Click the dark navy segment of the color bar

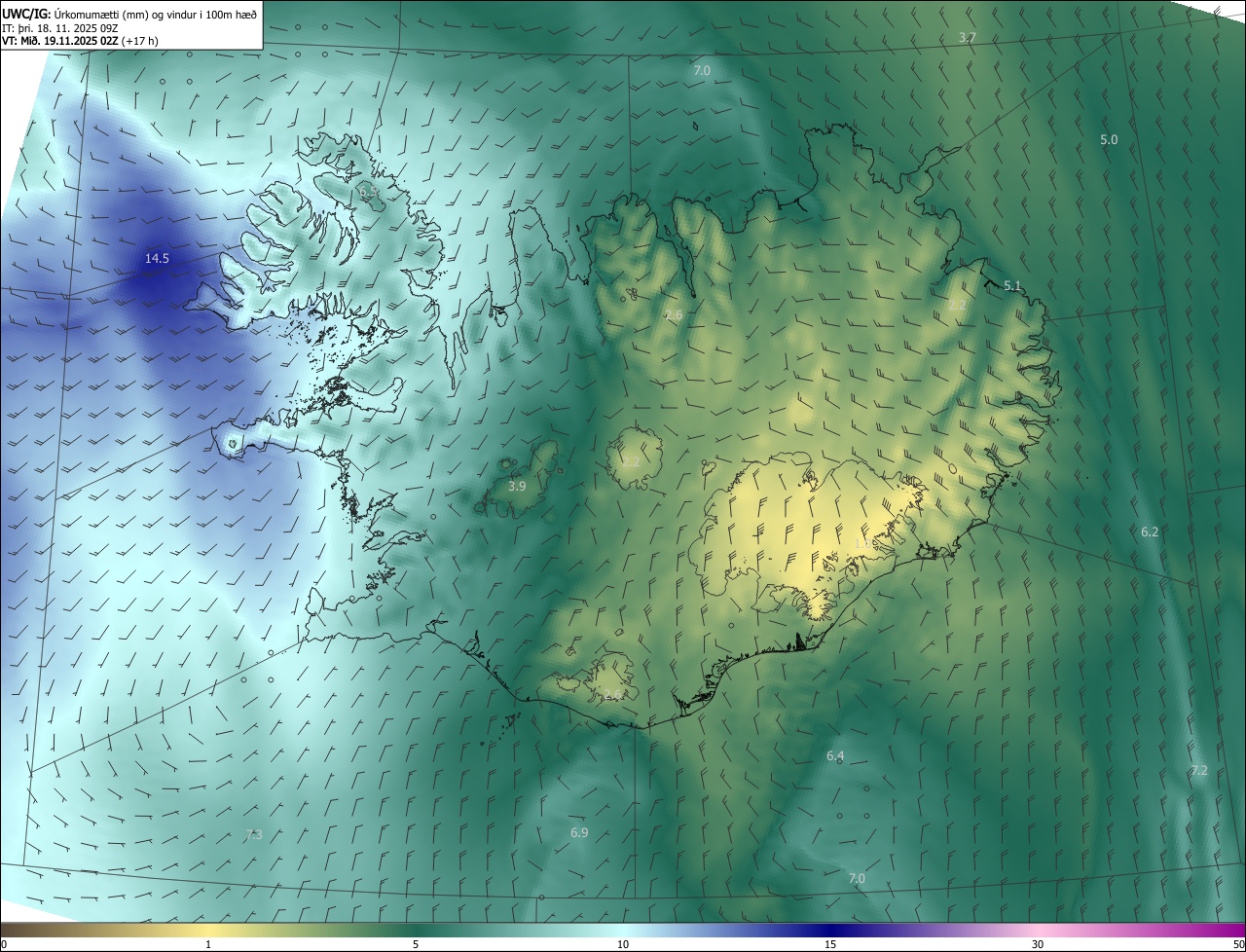[x=830, y=930]
